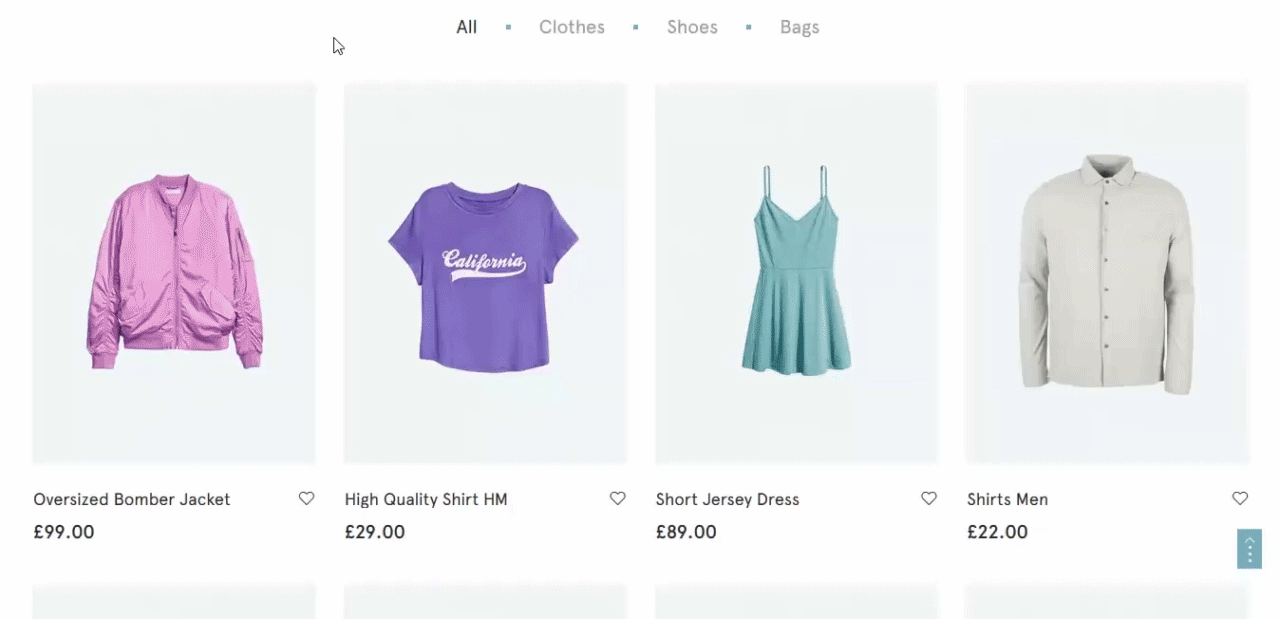Add Oversized Bomber Jacket to wishlist

tap(306, 498)
